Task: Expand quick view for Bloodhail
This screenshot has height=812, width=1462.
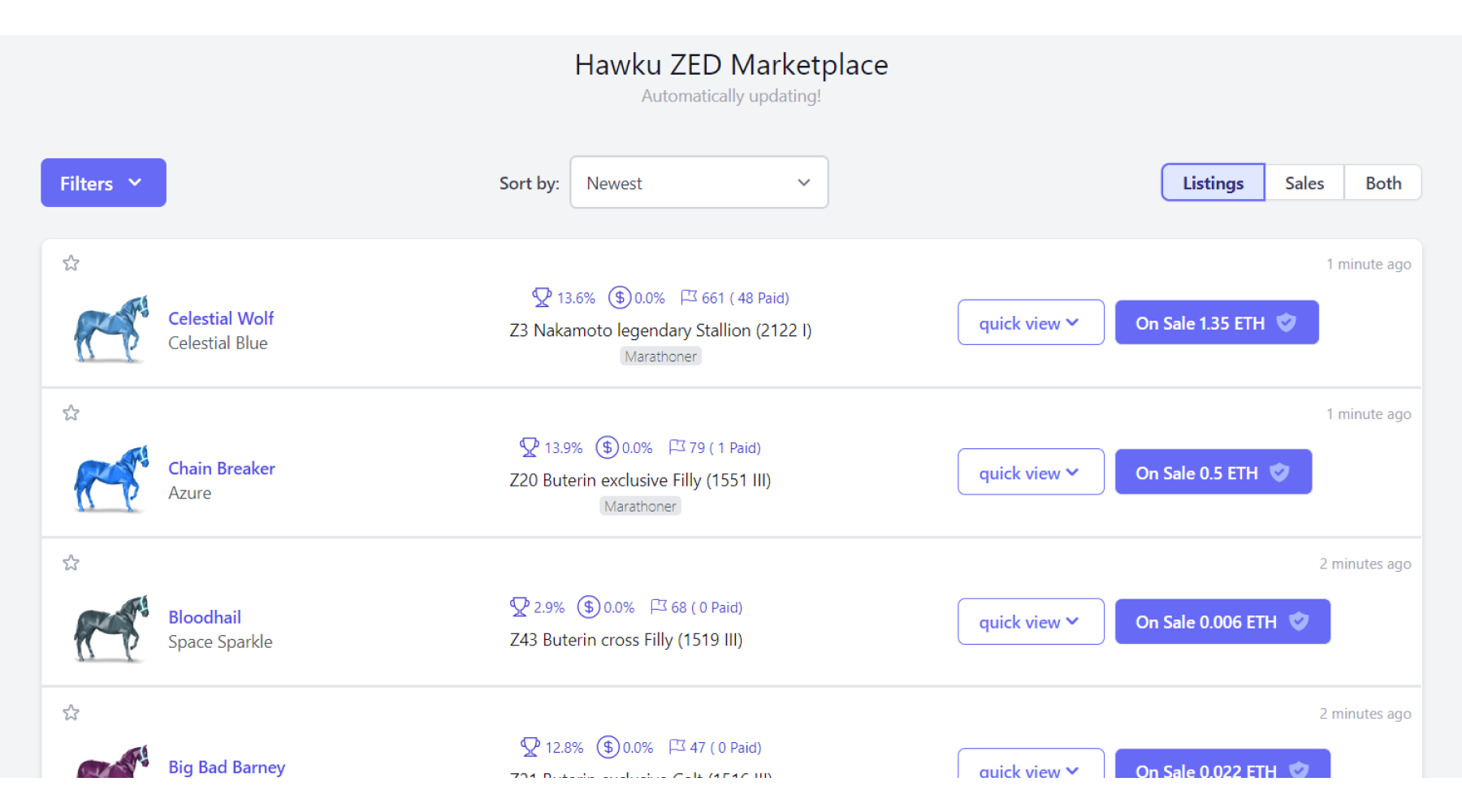Action: click(1030, 622)
